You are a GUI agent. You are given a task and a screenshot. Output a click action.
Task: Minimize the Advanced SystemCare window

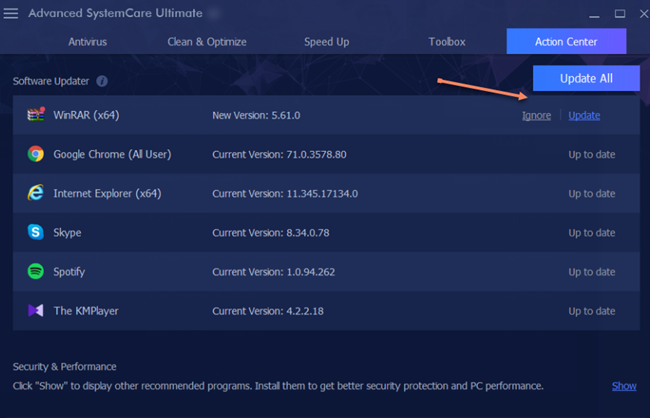click(x=594, y=15)
